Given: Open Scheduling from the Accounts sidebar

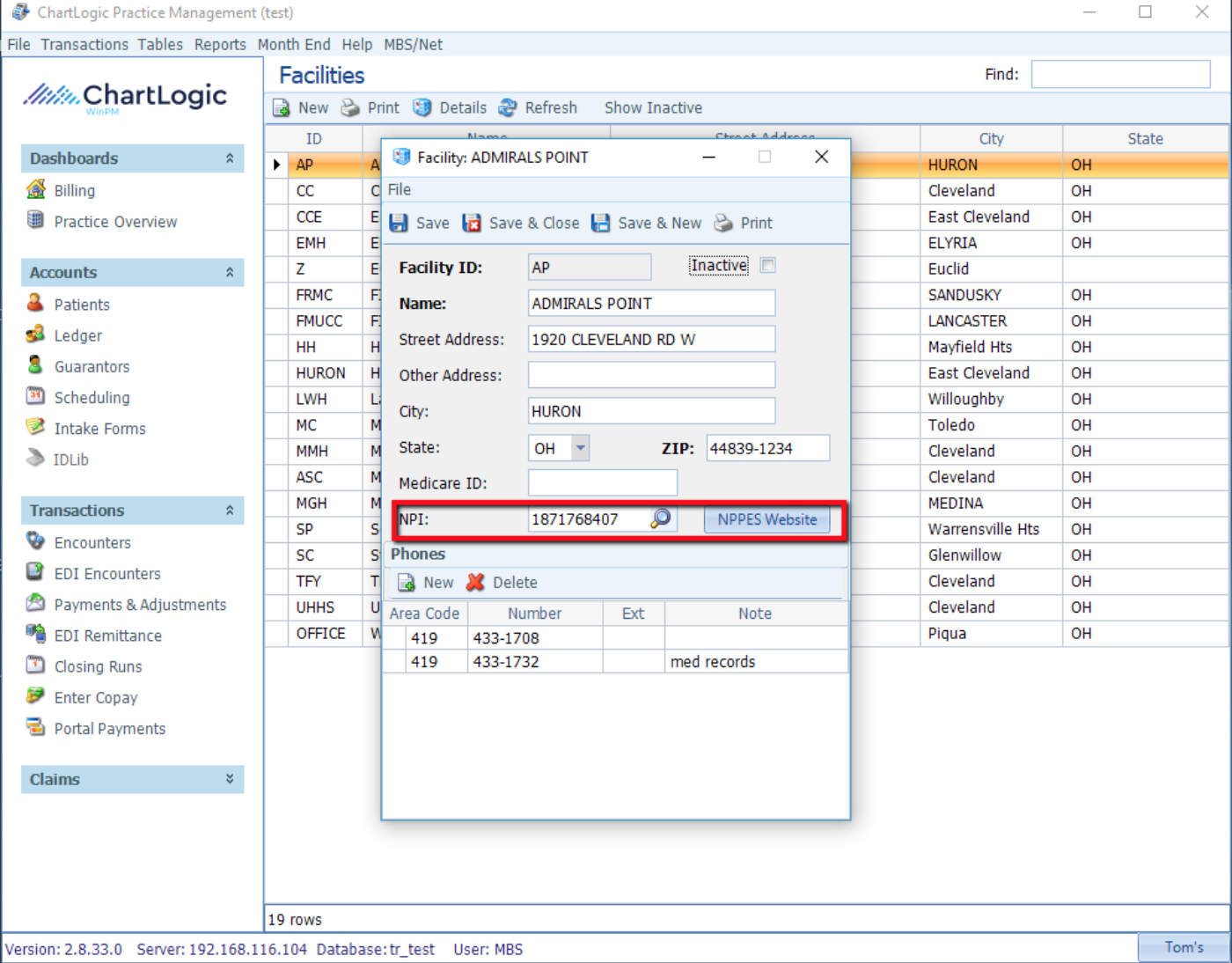Looking at the screenshot, I should coord(92,398).
